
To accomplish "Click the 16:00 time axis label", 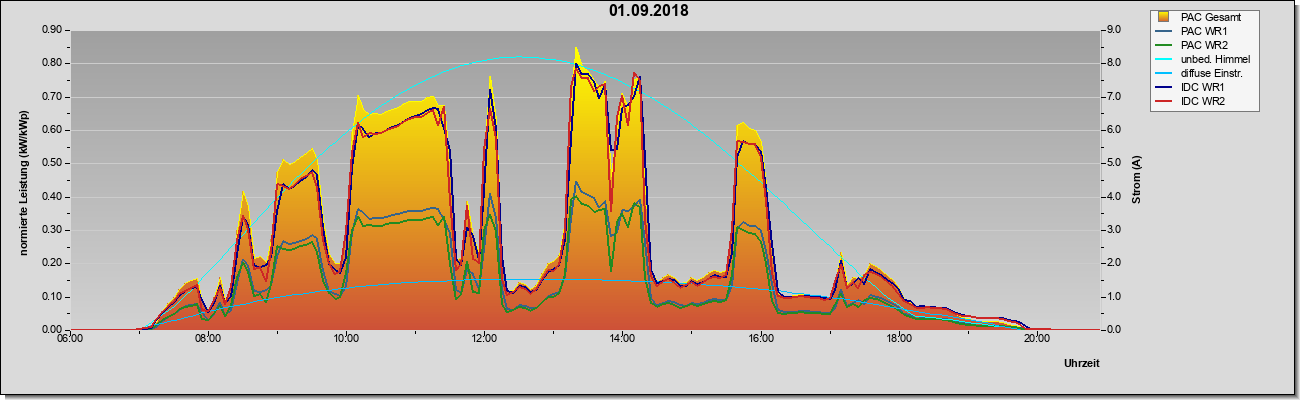I will click(760, 339).
